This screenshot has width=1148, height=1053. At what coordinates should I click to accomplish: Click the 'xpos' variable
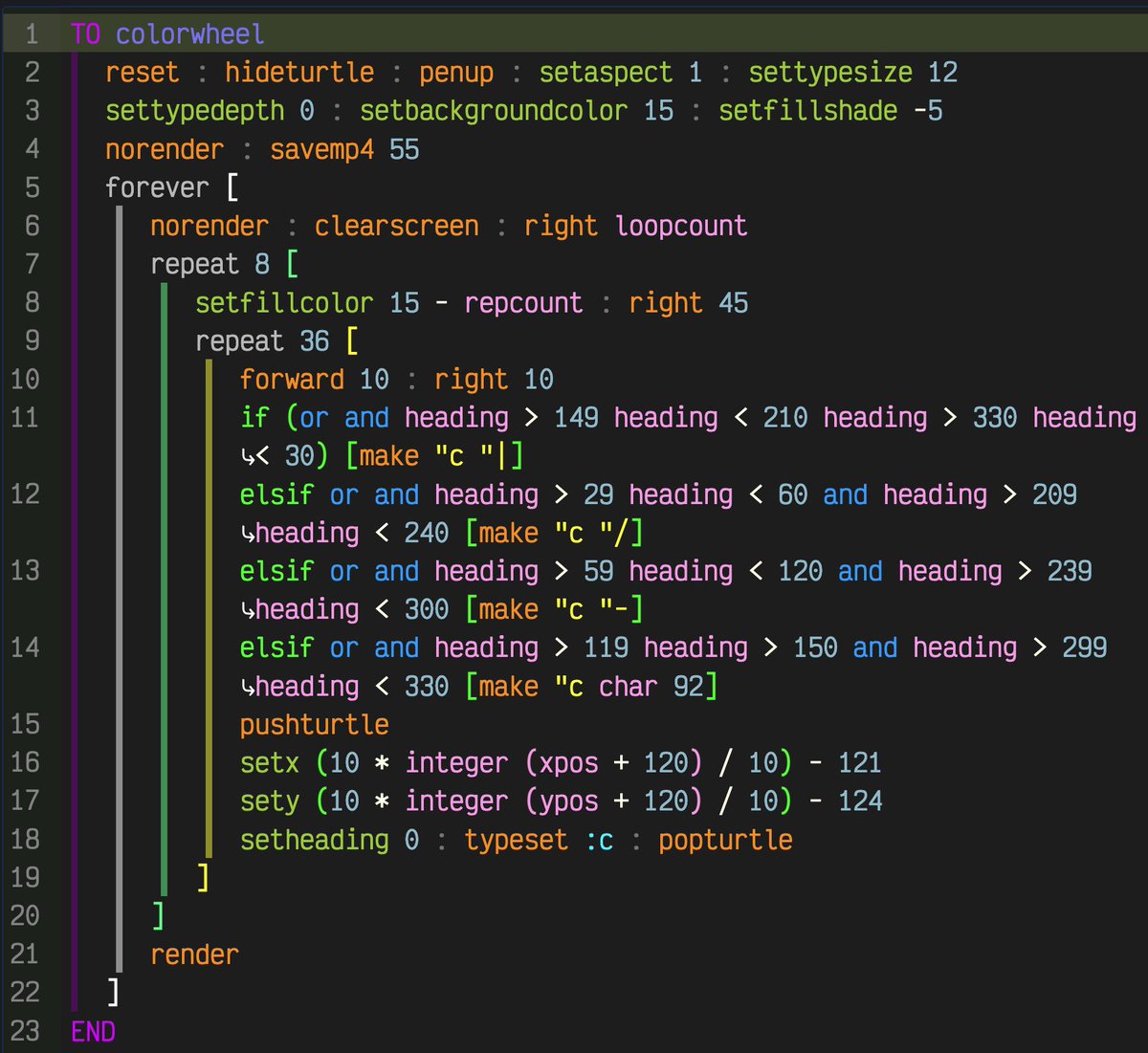click(568, 763)
